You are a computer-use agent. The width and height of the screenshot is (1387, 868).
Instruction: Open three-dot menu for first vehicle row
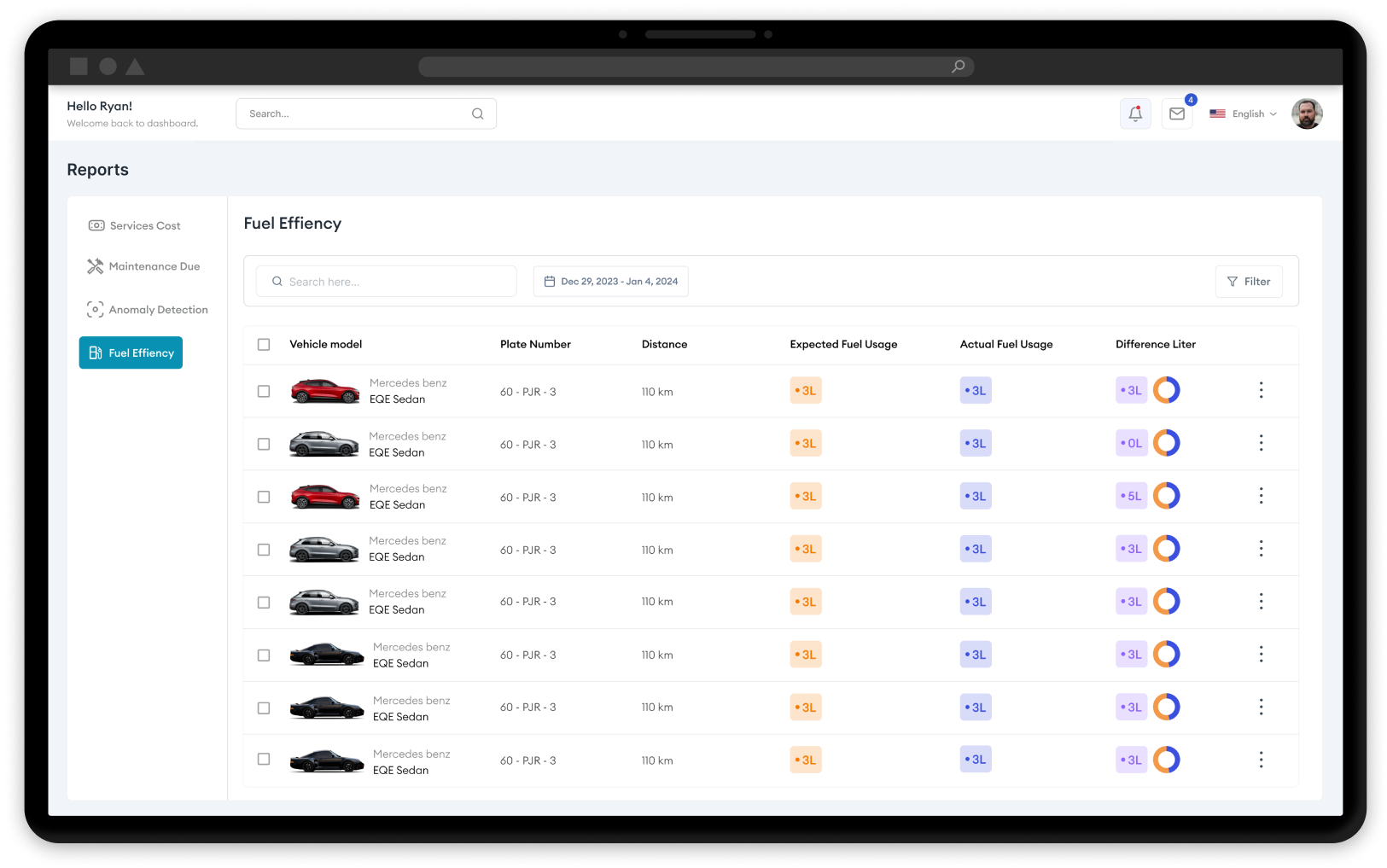pyautogui.click(x=1261, y=390)
